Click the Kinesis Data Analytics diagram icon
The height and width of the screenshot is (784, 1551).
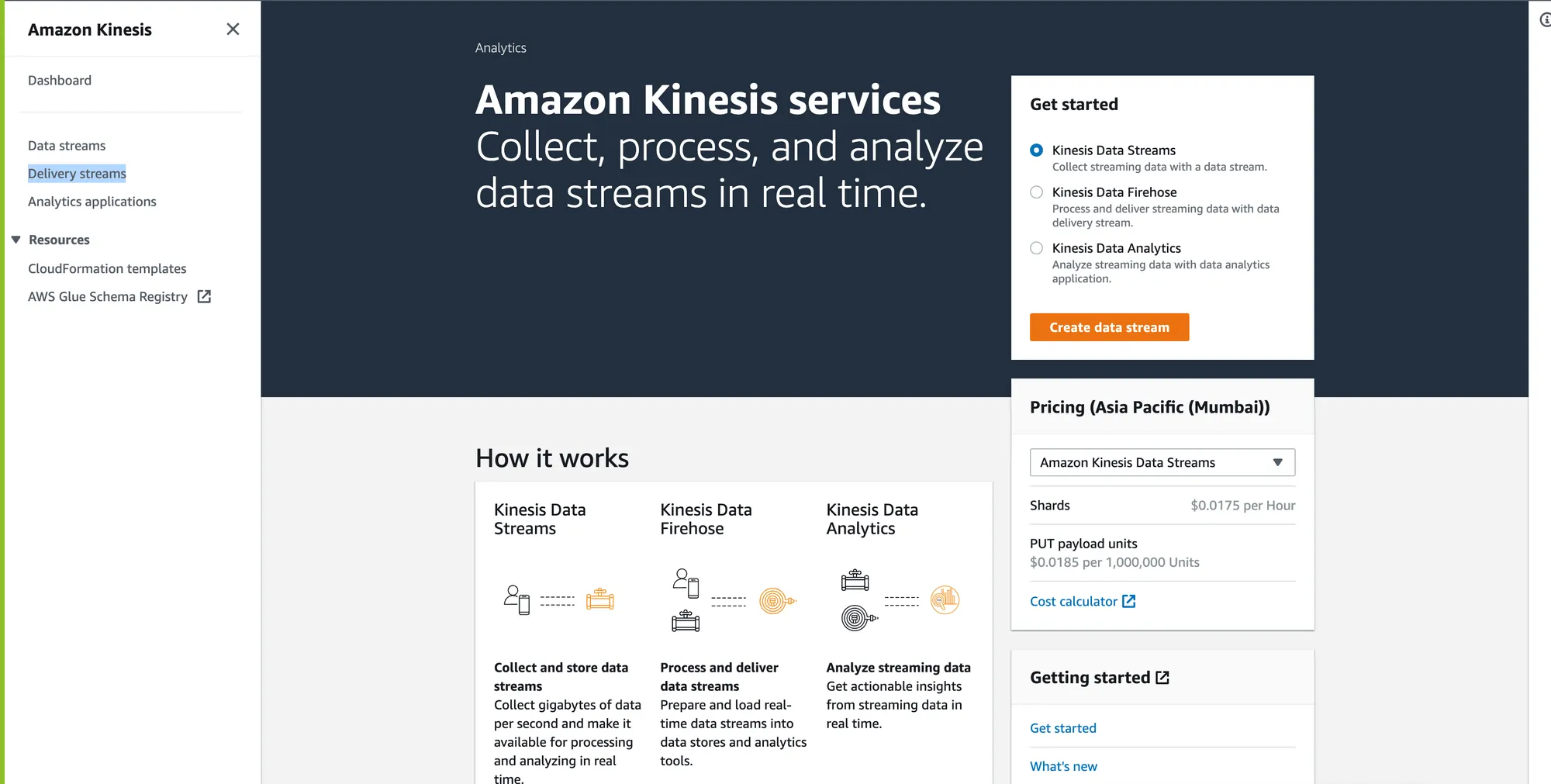900,600
